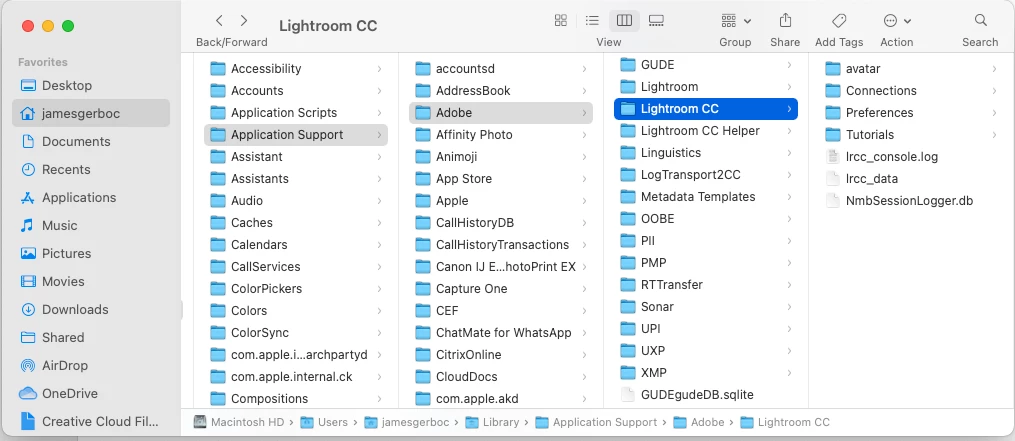This screenshot has height=441, width=1015.
Task: Select the avatar folder
Action: click(x=911, y=69)
